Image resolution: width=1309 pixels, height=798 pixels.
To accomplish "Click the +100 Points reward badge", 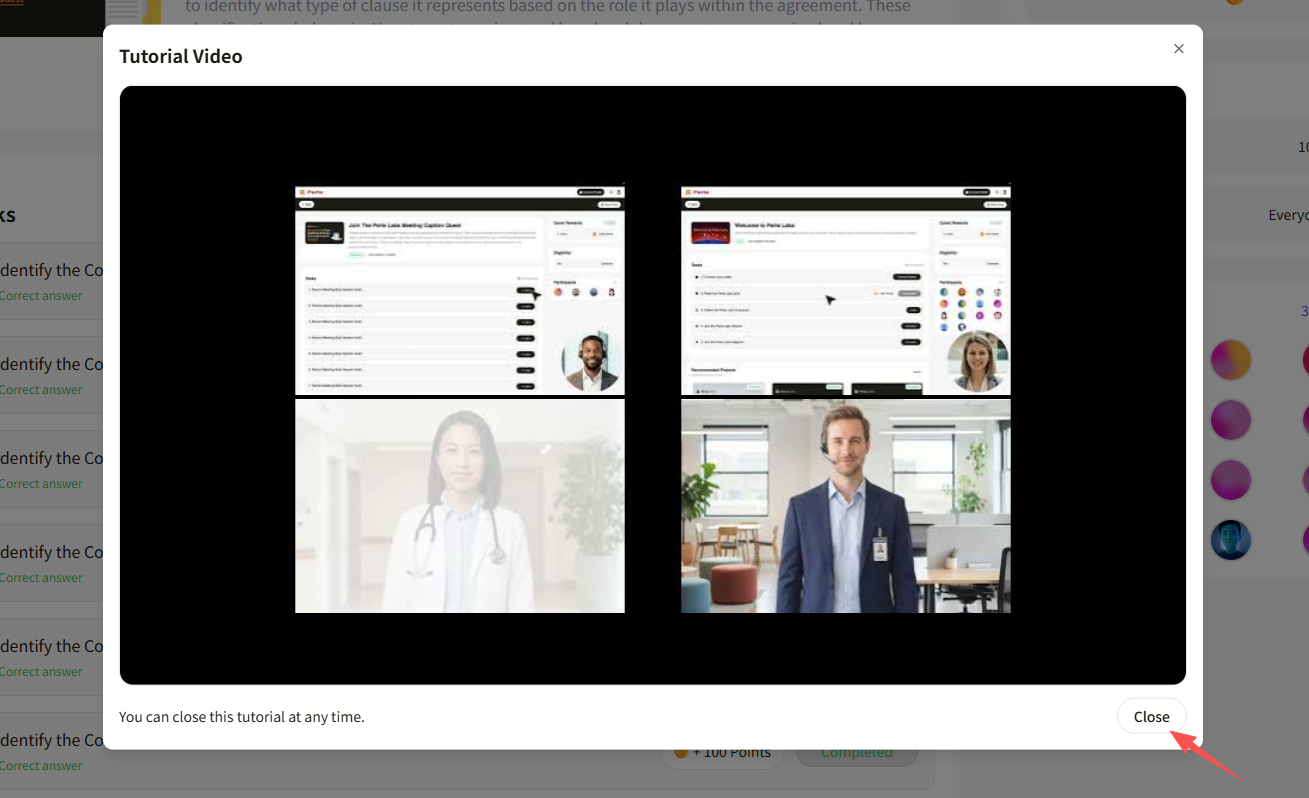I will coord(721,751).
